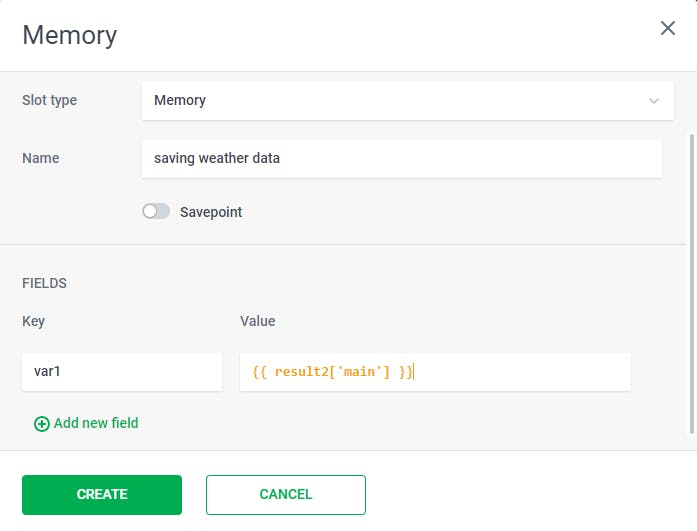Click the CREATE button
This screenshot has height=531, width=697.
[x=102, y=495]
